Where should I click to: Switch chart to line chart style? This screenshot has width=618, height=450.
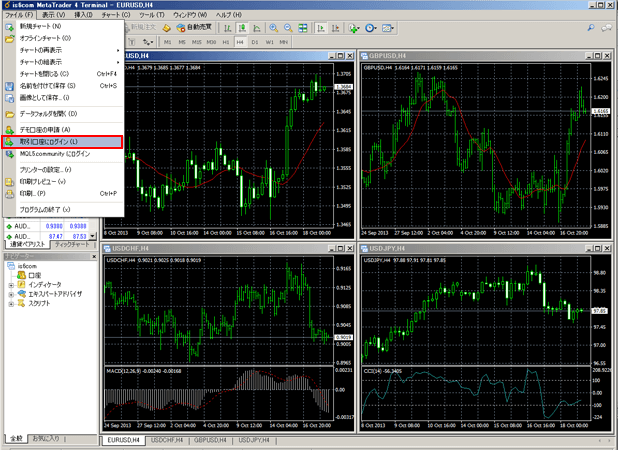pos(257,28)
